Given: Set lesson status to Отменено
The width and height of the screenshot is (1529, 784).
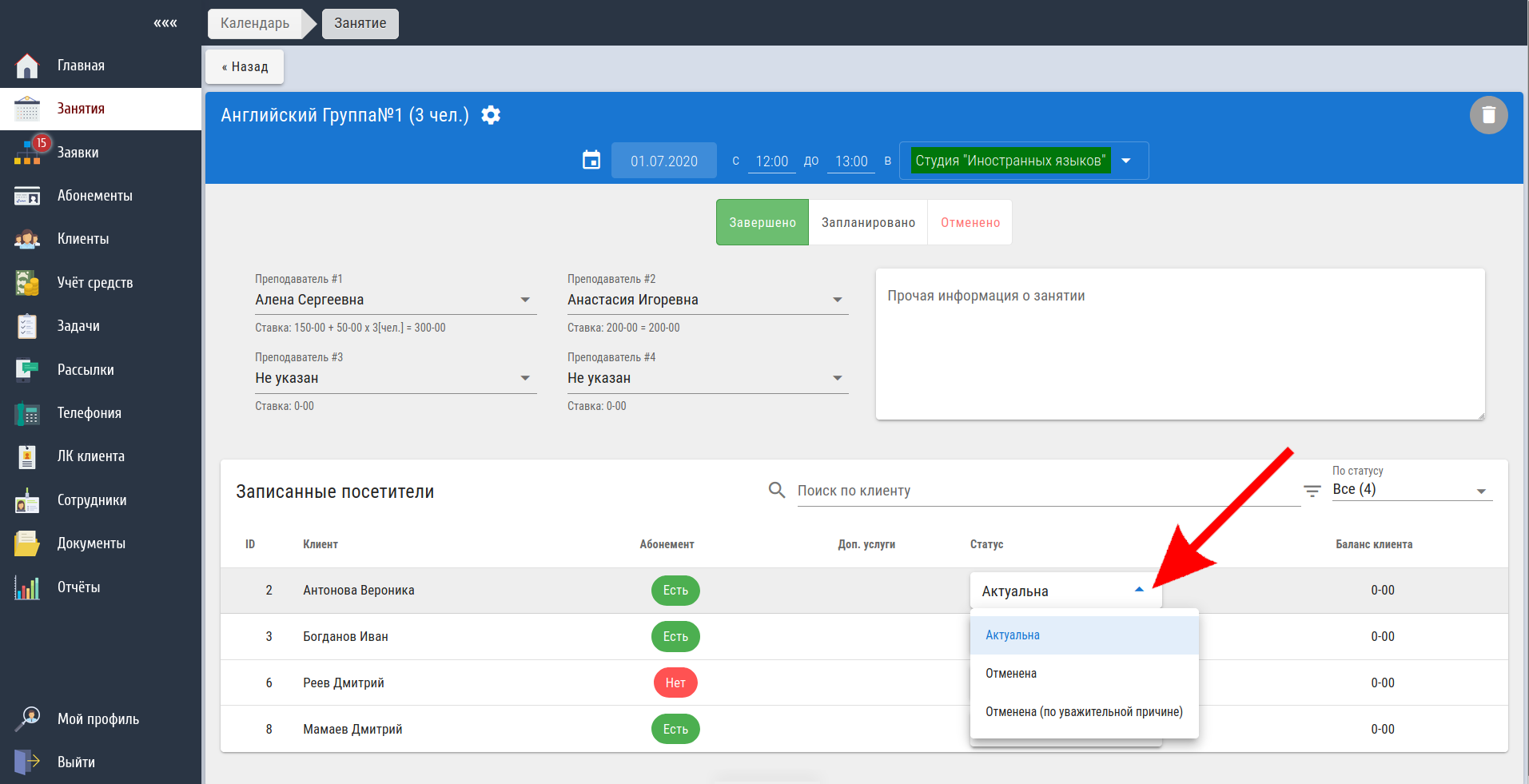Looking at the screenshot, I should coord(970,222).
